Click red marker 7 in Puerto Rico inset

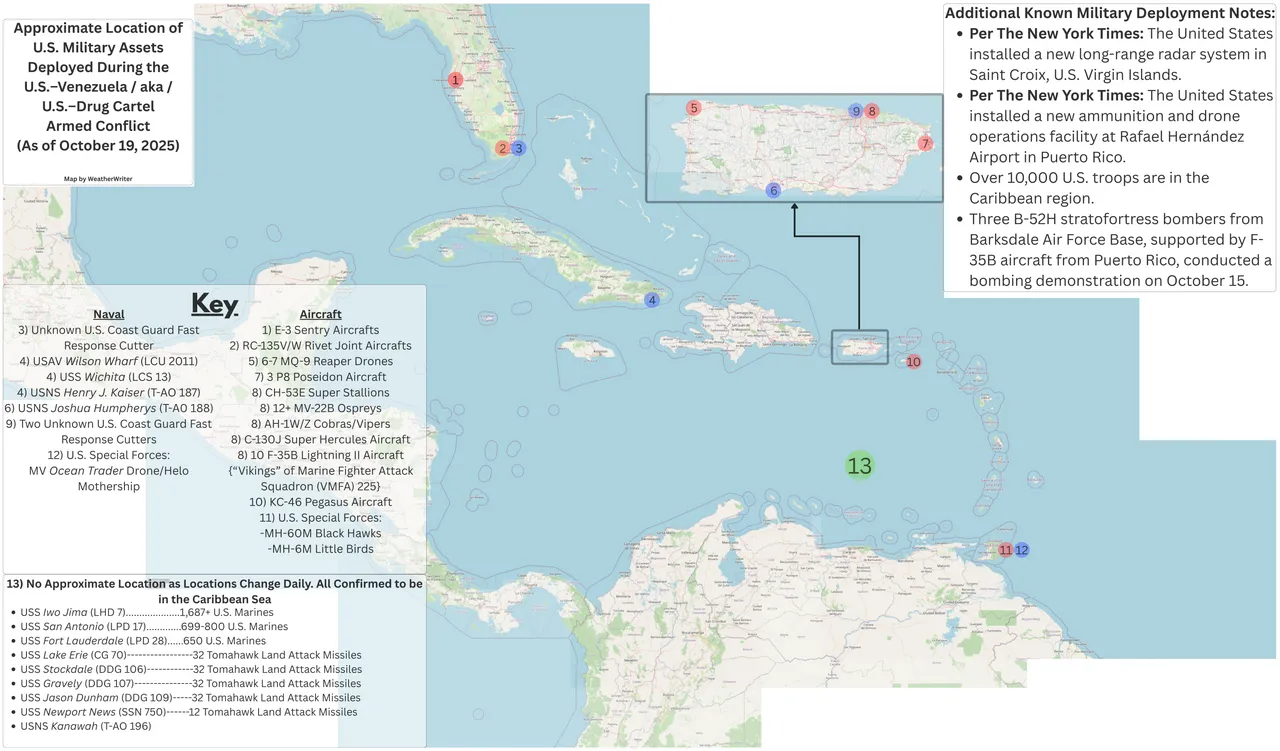(x=925, y=144)
